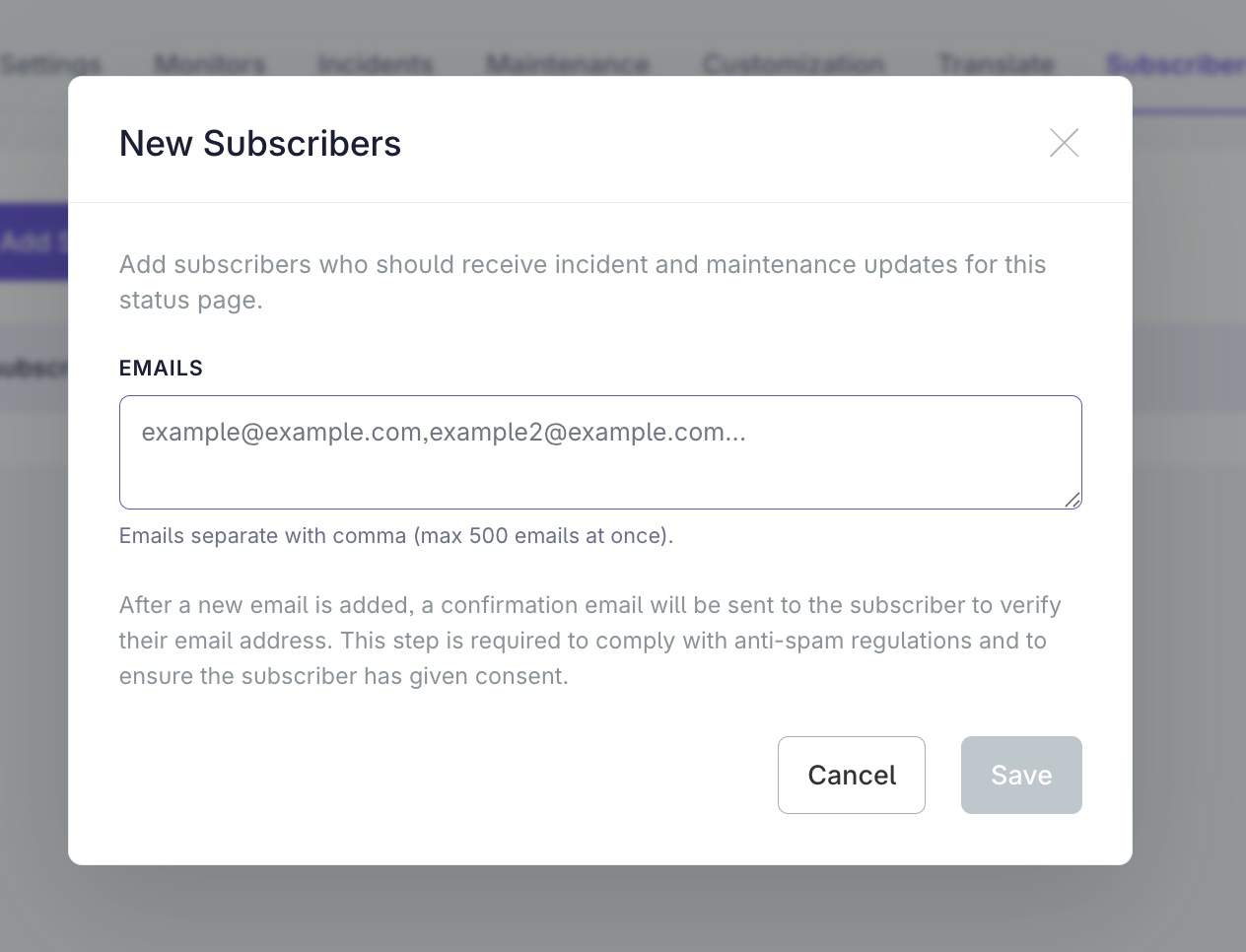Switch to the Translate tab
Screen dimensions: 1246x952
(x=996, y=65)
